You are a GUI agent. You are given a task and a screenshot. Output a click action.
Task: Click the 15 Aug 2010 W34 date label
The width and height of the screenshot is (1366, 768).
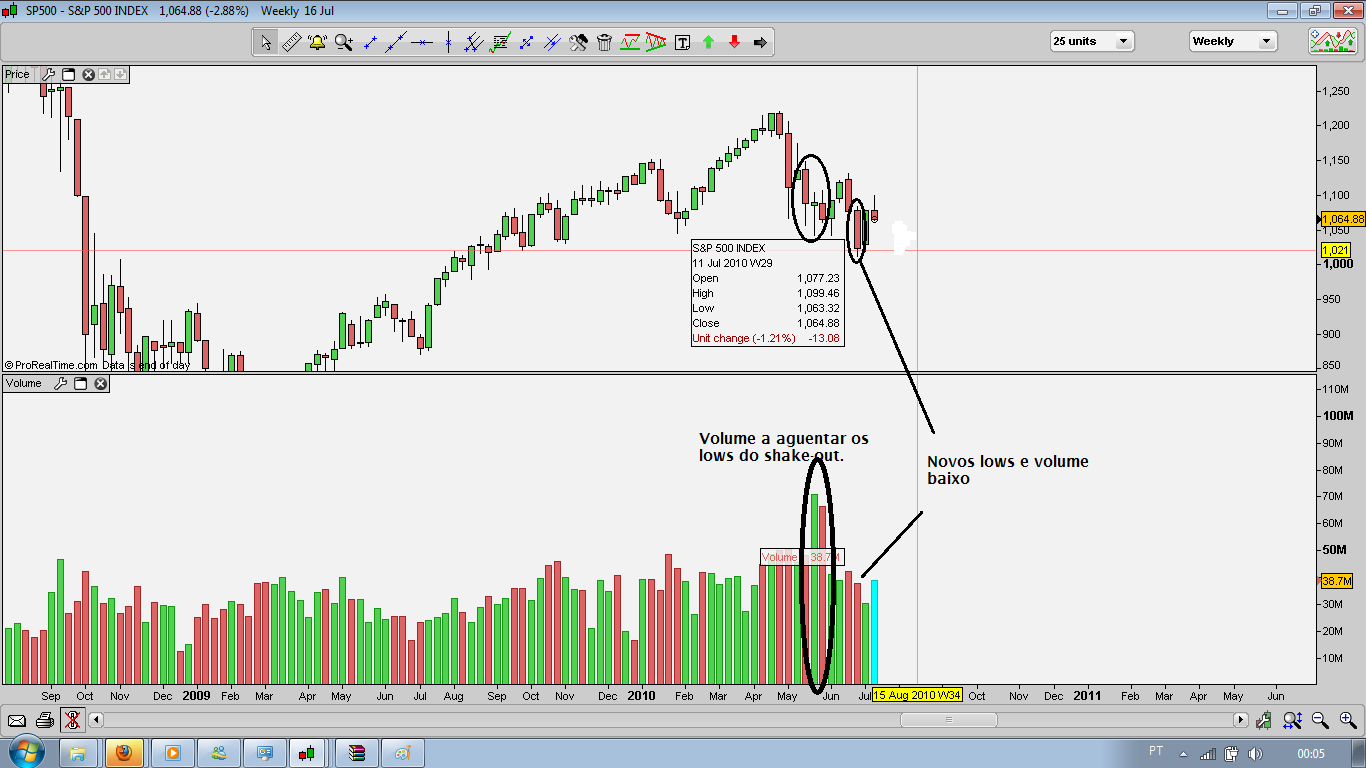pyautogui.click(x=917, y=695)
